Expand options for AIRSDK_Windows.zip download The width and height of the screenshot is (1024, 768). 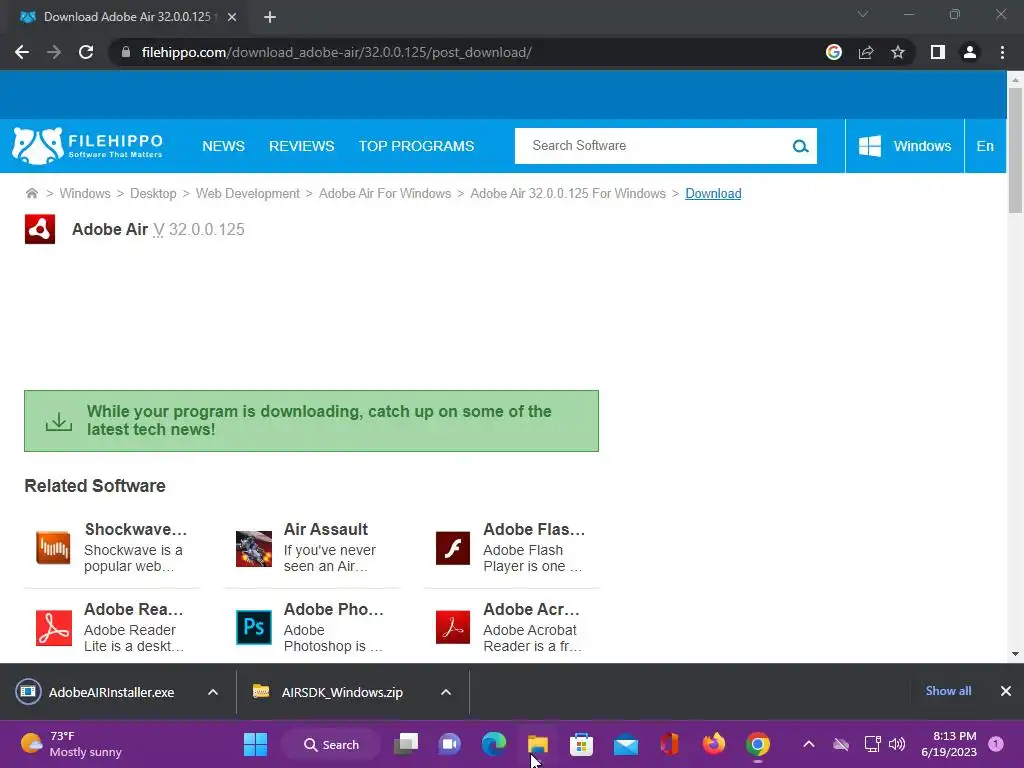pos(446,692)
